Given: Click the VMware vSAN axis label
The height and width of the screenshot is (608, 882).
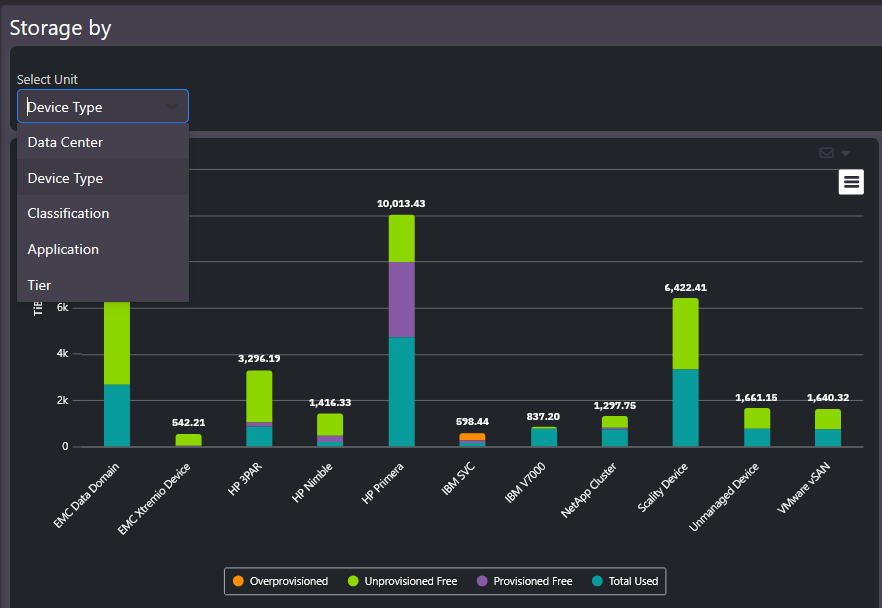Looking at the screenshot, I should pos(804,488).
